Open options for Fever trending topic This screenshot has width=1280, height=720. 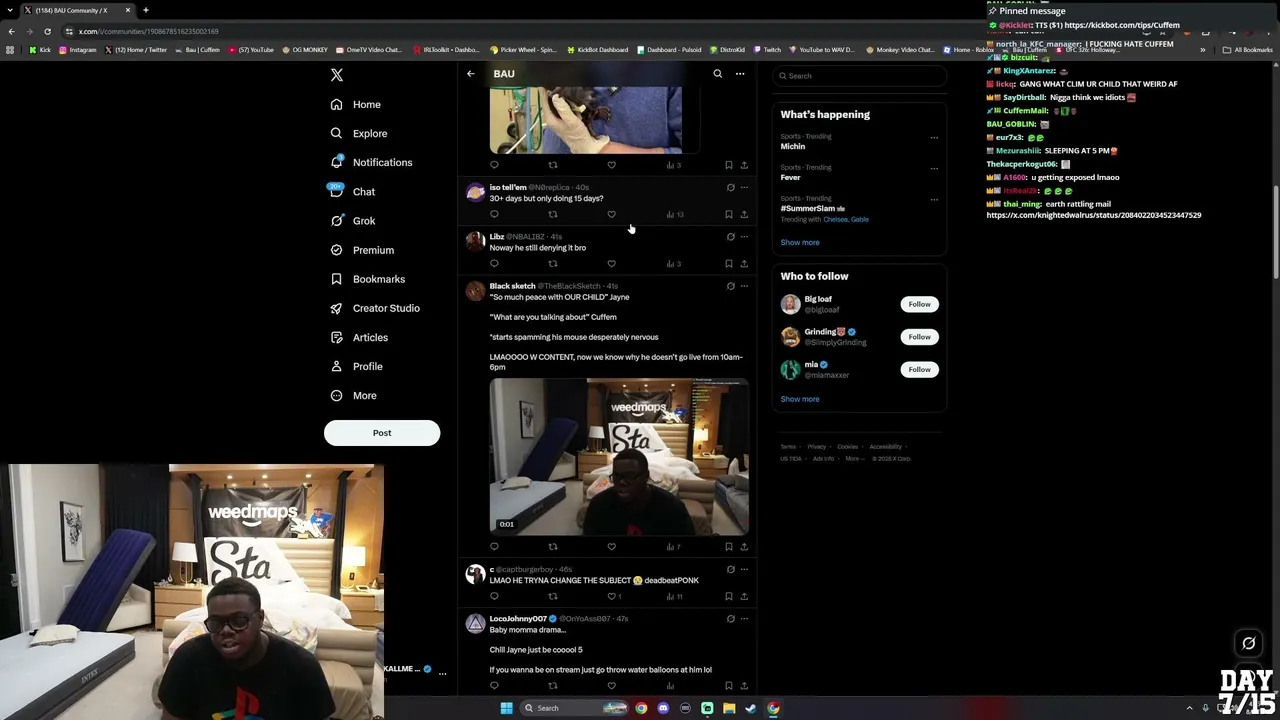point(934,169)
